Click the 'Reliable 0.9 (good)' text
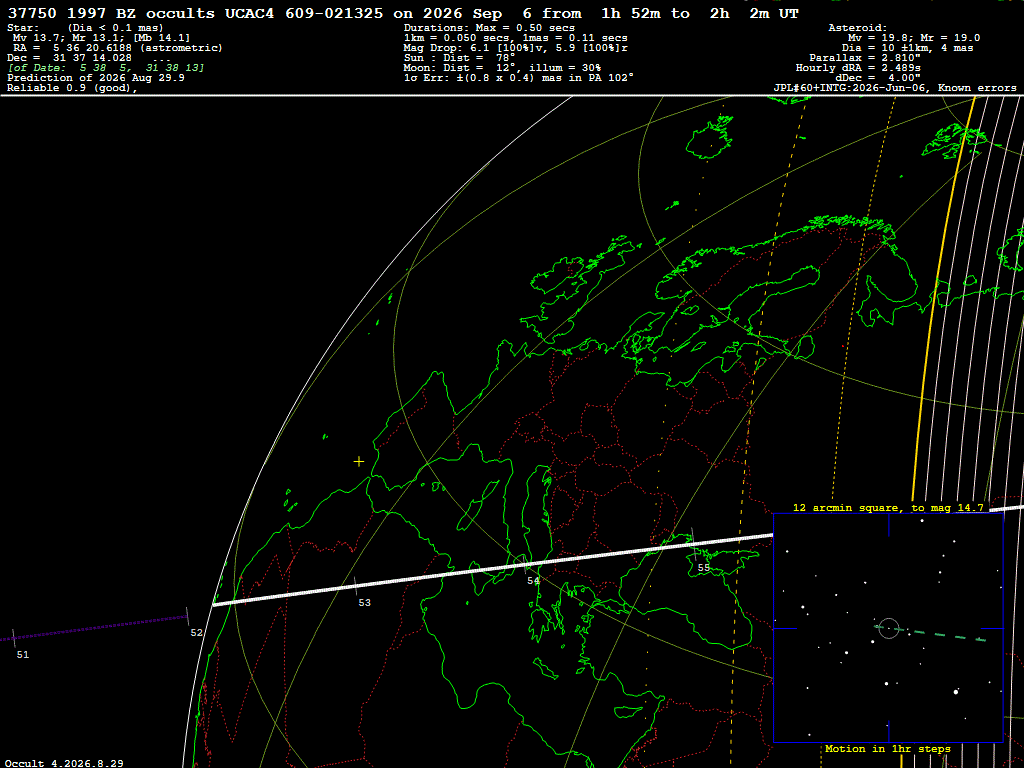The height and width of the screenshot is (768, 1024). (x=72, y=88)
